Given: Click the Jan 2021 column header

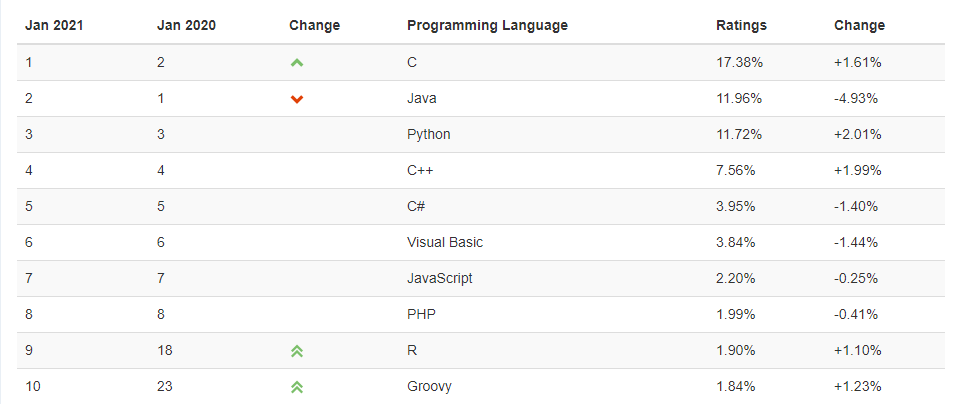Looking at the screenshot, I should click(x=54, y=25).
